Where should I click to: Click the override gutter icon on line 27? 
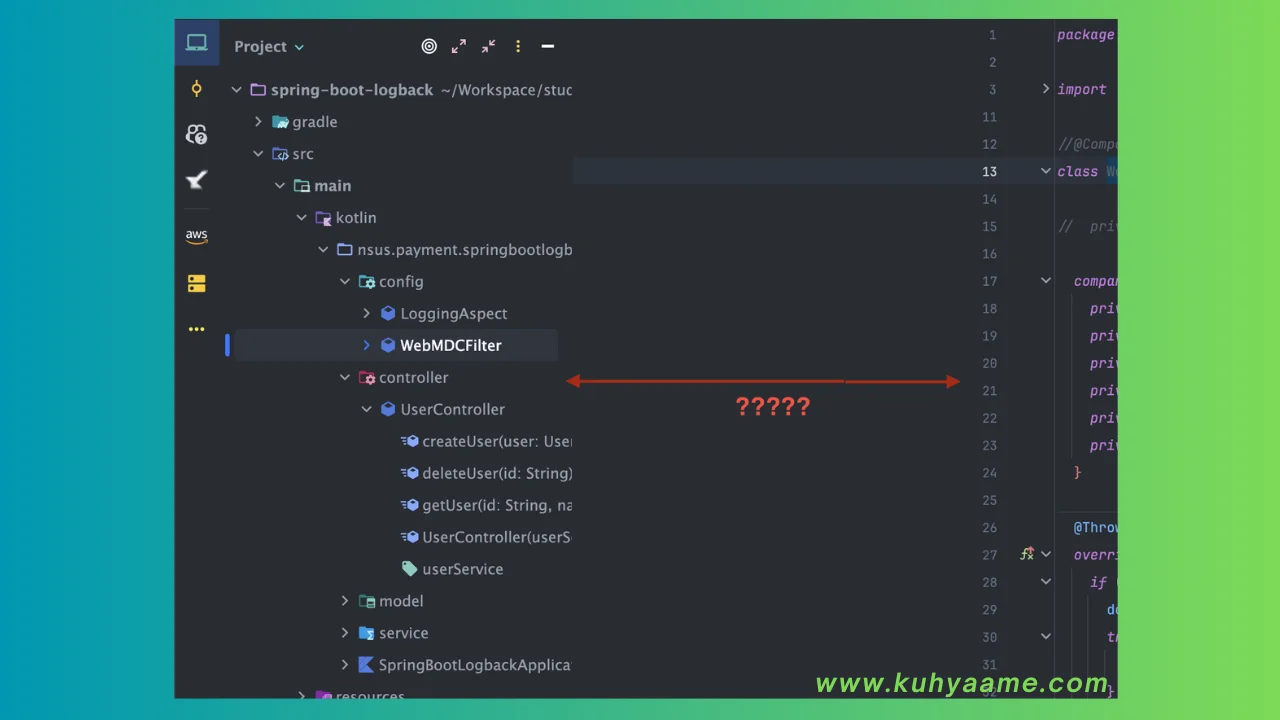click(x=1027, y=554)
